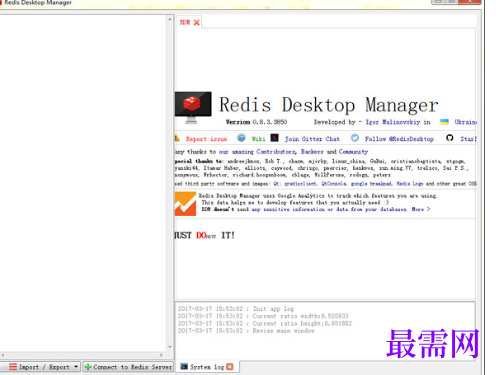Open the Star link
Screen dimensions: 498x375
pyautogui.click(x=468, y=139)
